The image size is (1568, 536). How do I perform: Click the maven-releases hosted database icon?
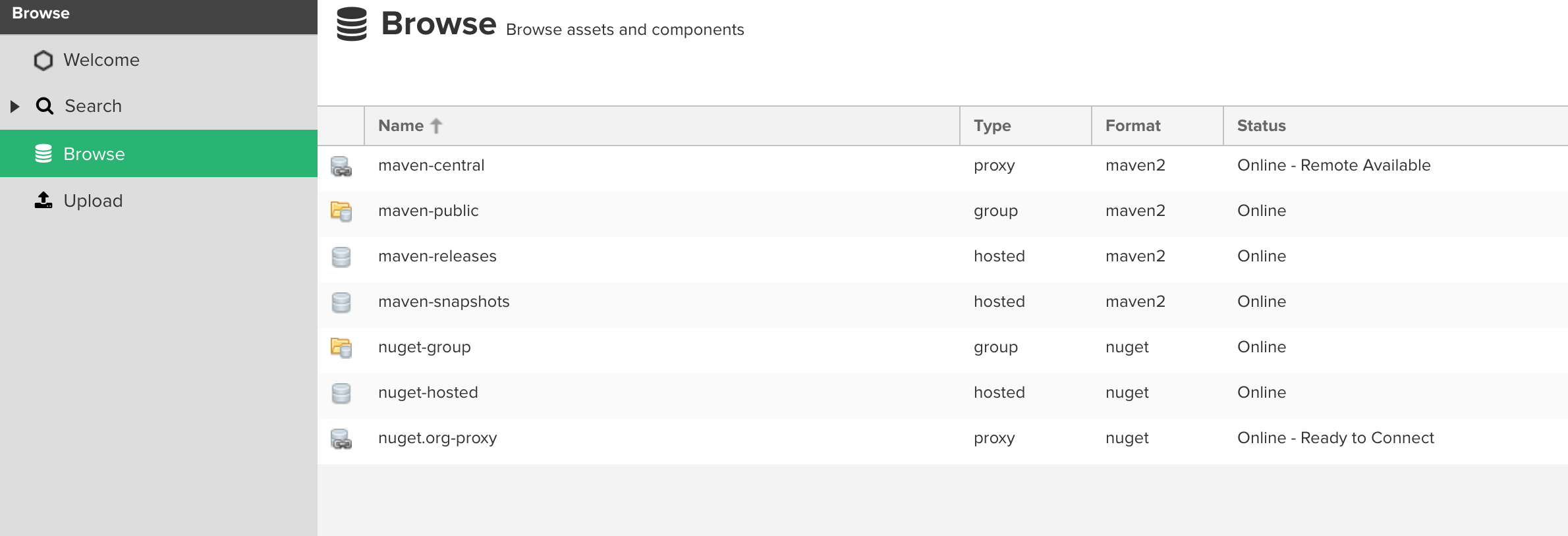341,257
